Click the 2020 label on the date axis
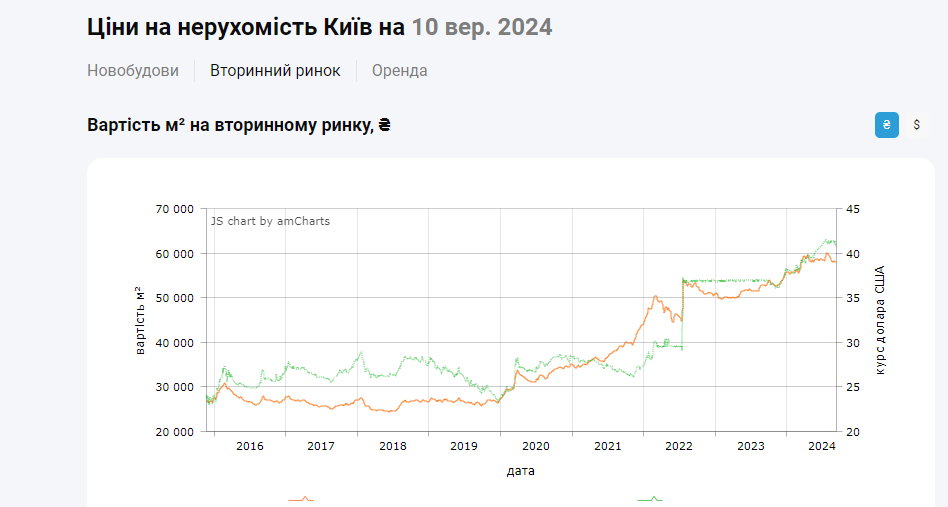Screen dimensions: 948x507 (x=535, y=446)
